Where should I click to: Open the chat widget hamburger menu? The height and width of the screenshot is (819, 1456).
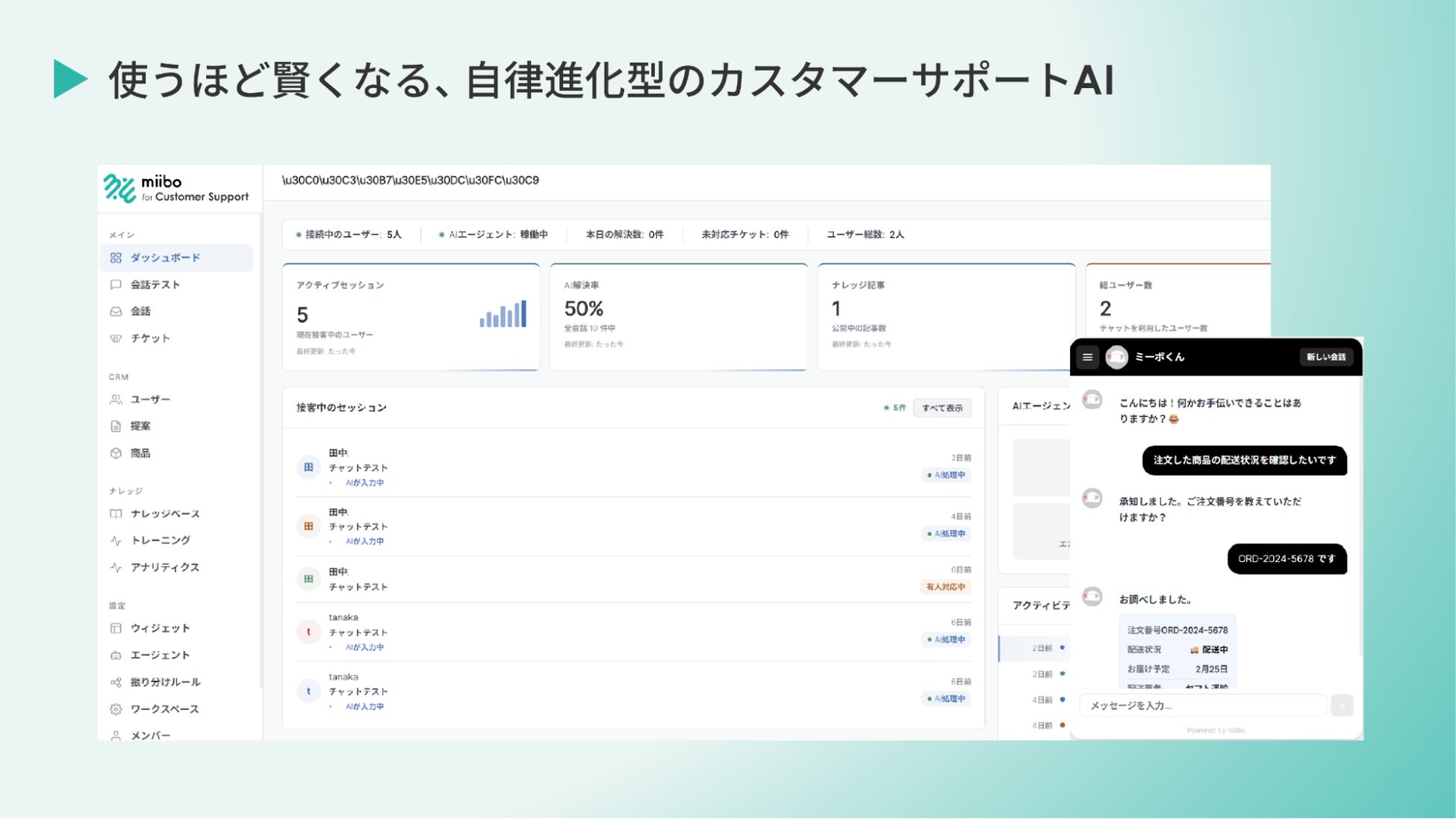tap(1087, 357)
